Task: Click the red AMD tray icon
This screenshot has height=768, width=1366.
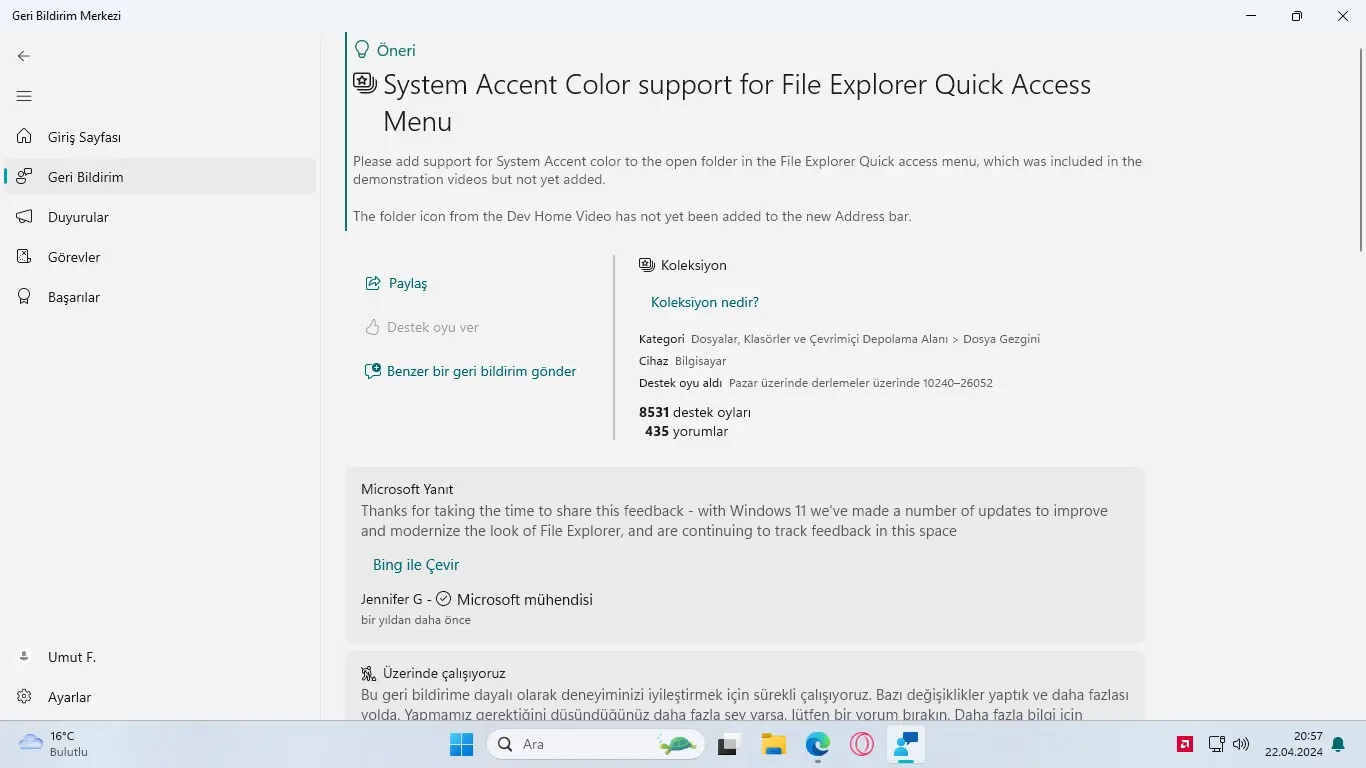Action: (1185, 744)
